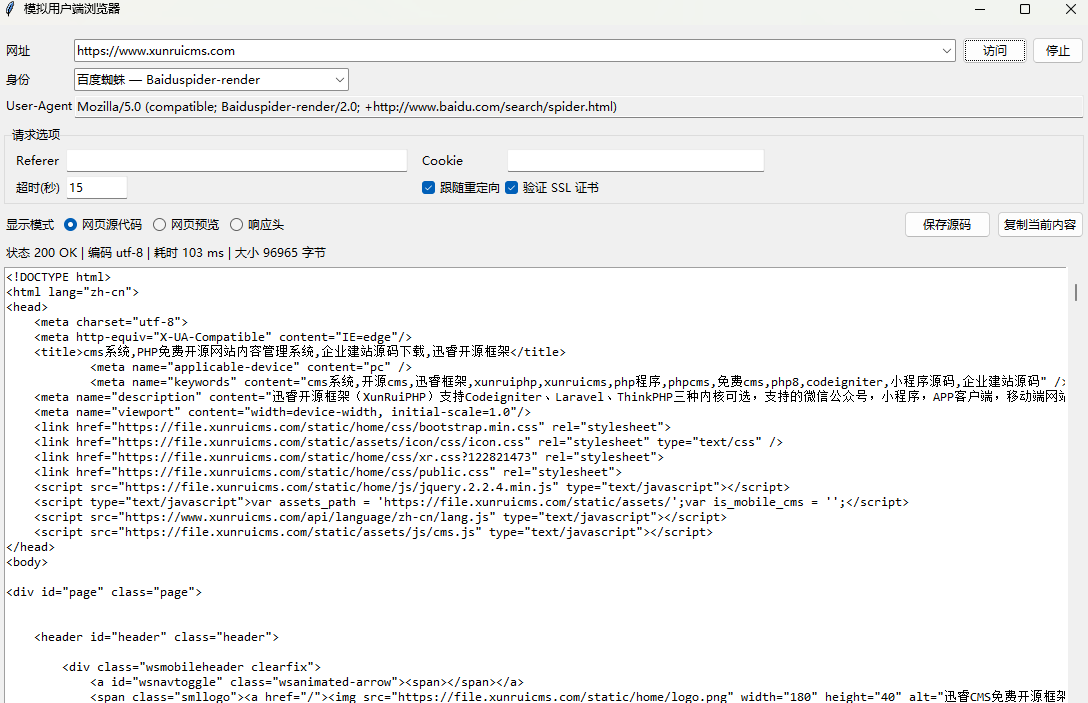Click the 停止 stop button
Screen dimensions: 1088x703
coord(1057,51)
